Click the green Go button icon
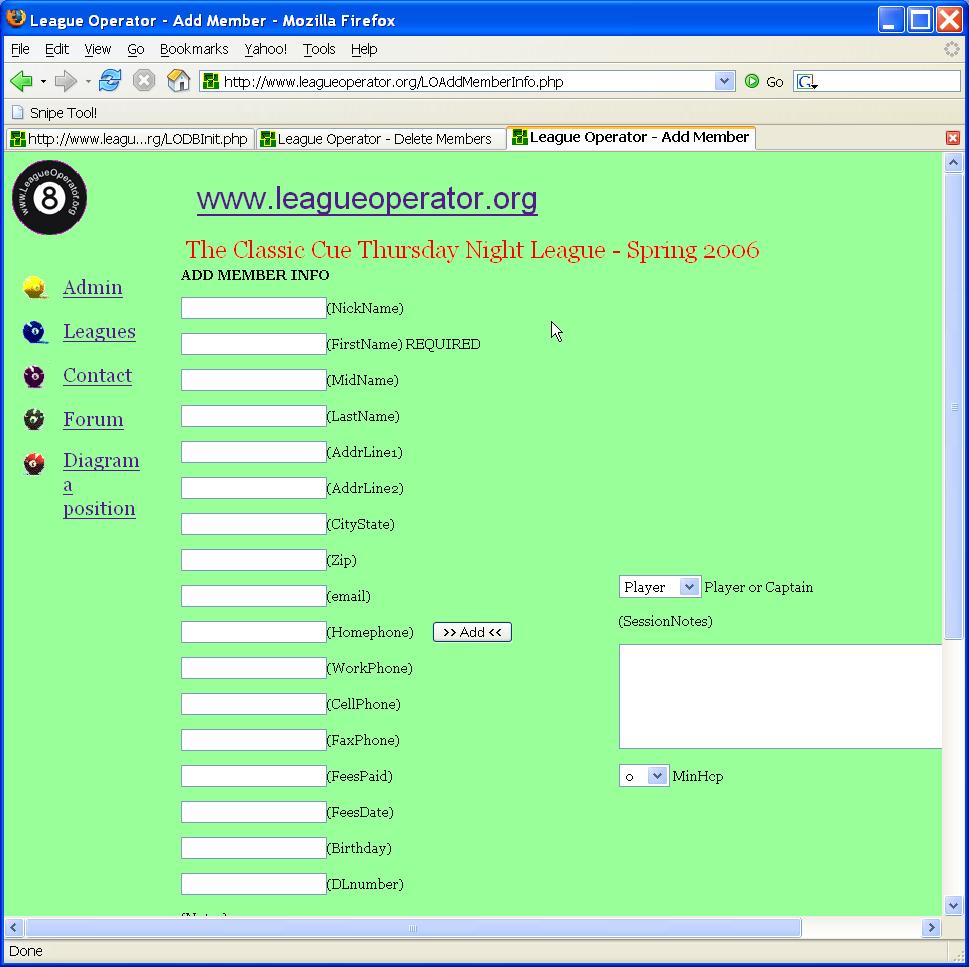The height and width of the screenshot is (967, 969). pyautogui.click(x=752, y=82)
